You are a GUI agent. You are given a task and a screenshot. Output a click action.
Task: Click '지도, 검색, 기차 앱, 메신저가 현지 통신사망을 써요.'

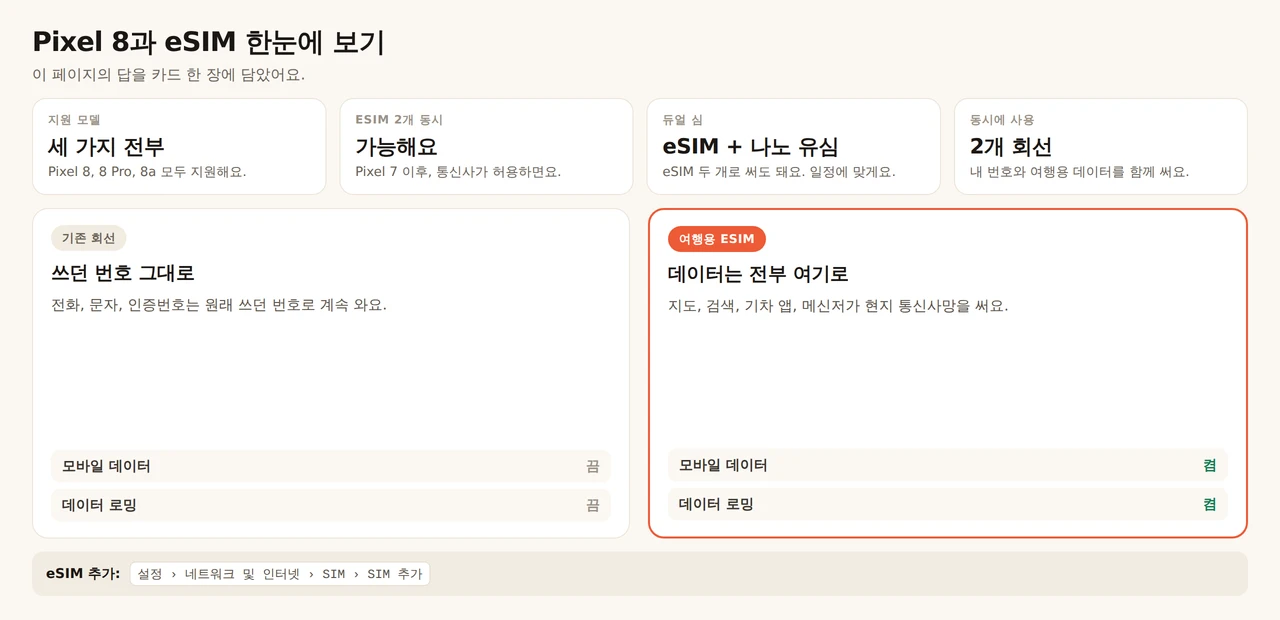tap(838, 305)
